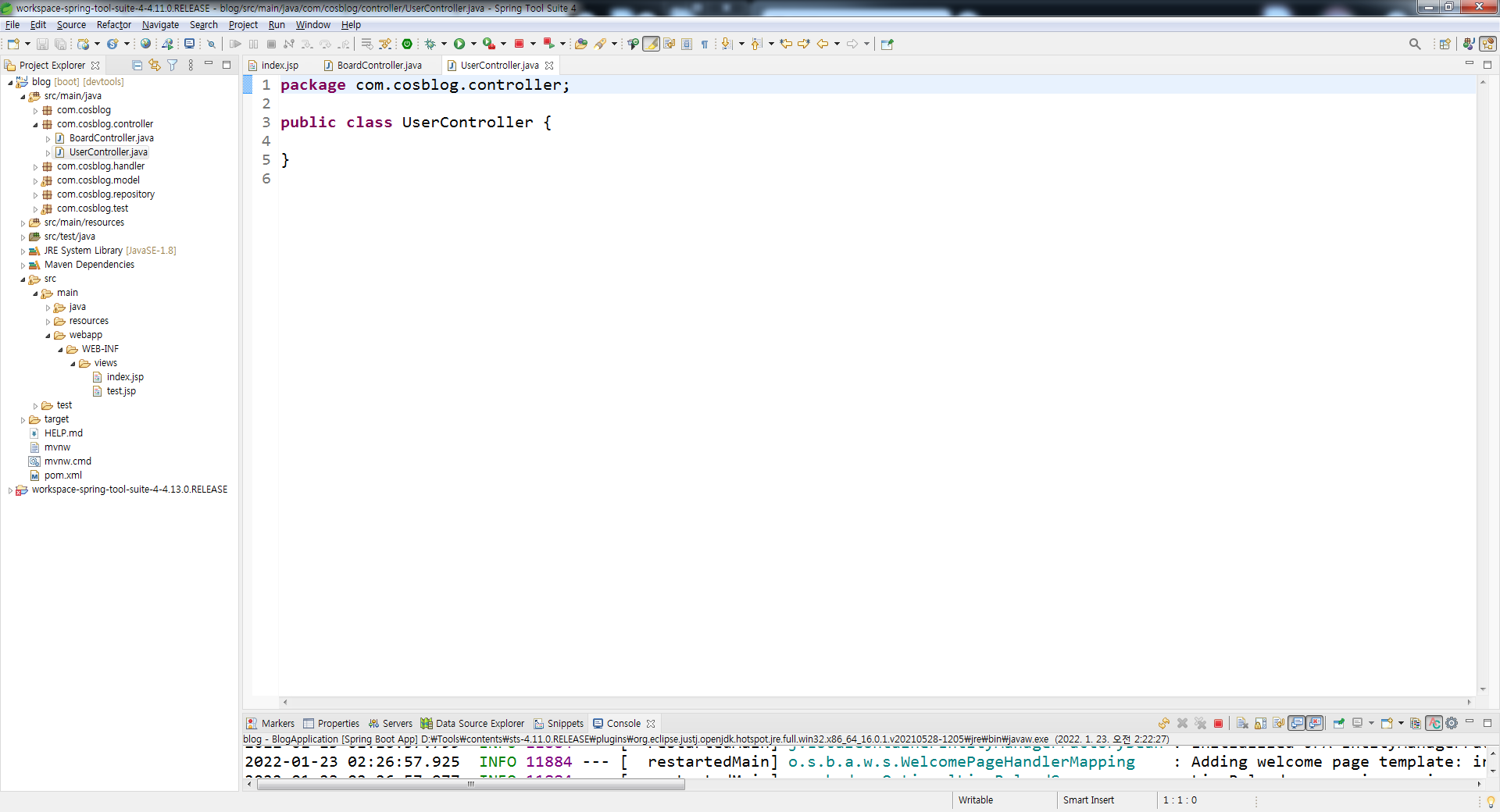This screenshot has width=1500, height=812.
Task: Switch to the BoardController.java editor tab
Action: (x=379, y=66)
